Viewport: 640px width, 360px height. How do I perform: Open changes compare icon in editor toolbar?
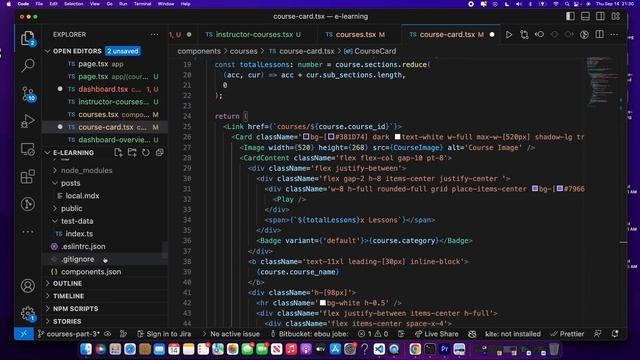point(524,35)
